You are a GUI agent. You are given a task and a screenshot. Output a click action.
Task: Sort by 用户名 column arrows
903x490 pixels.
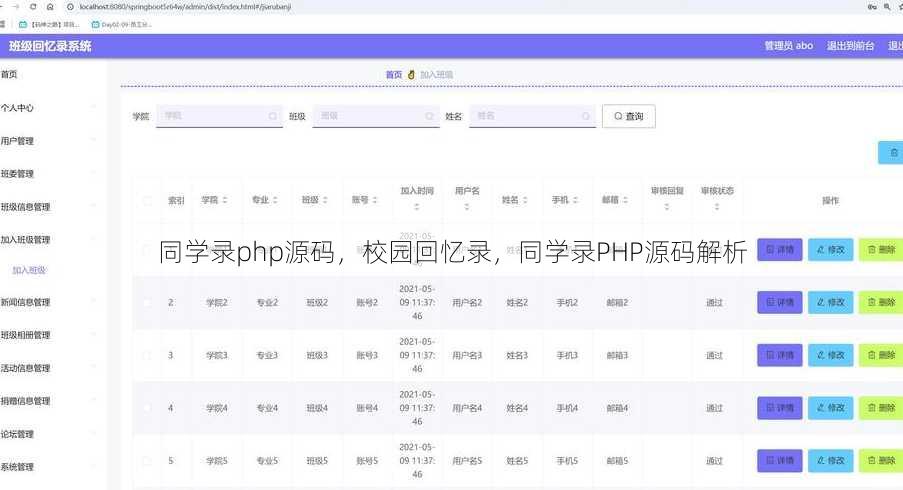point(467,207)
